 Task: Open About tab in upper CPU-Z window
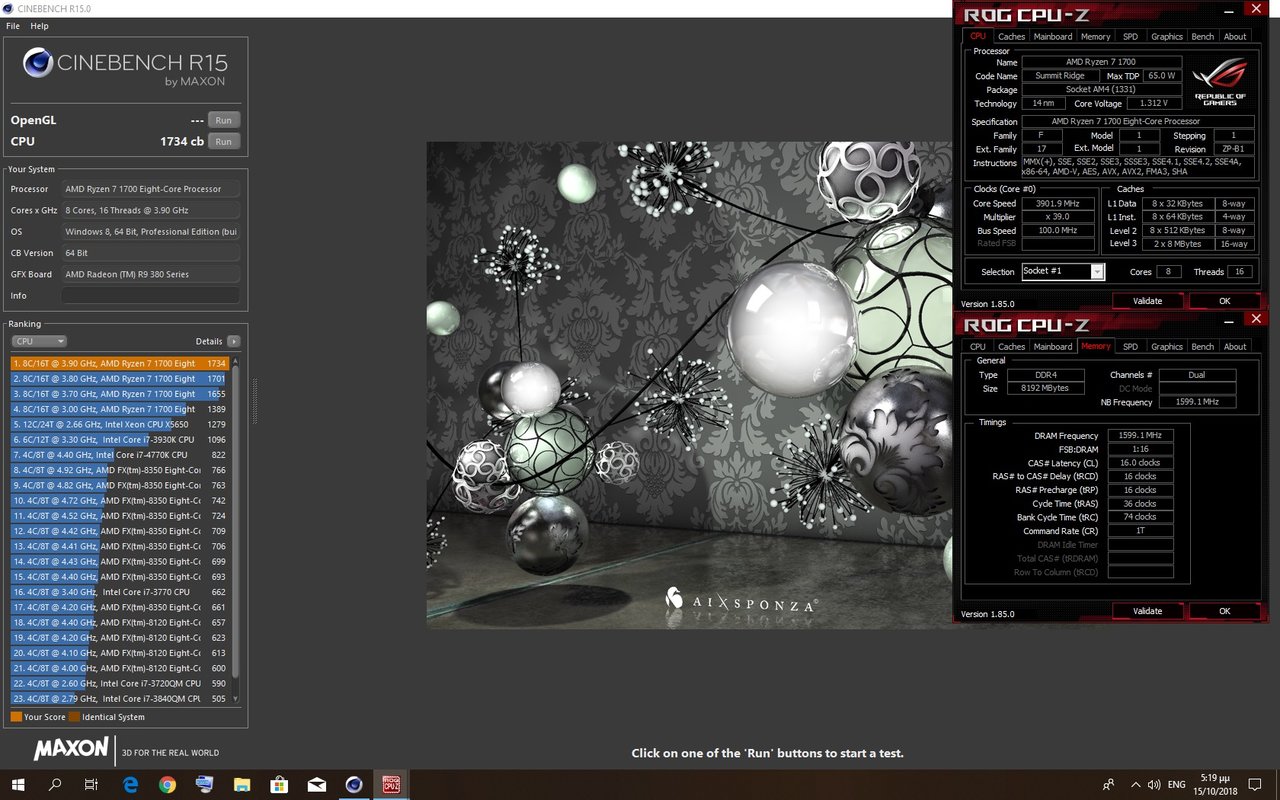(x=1236, y=37)
